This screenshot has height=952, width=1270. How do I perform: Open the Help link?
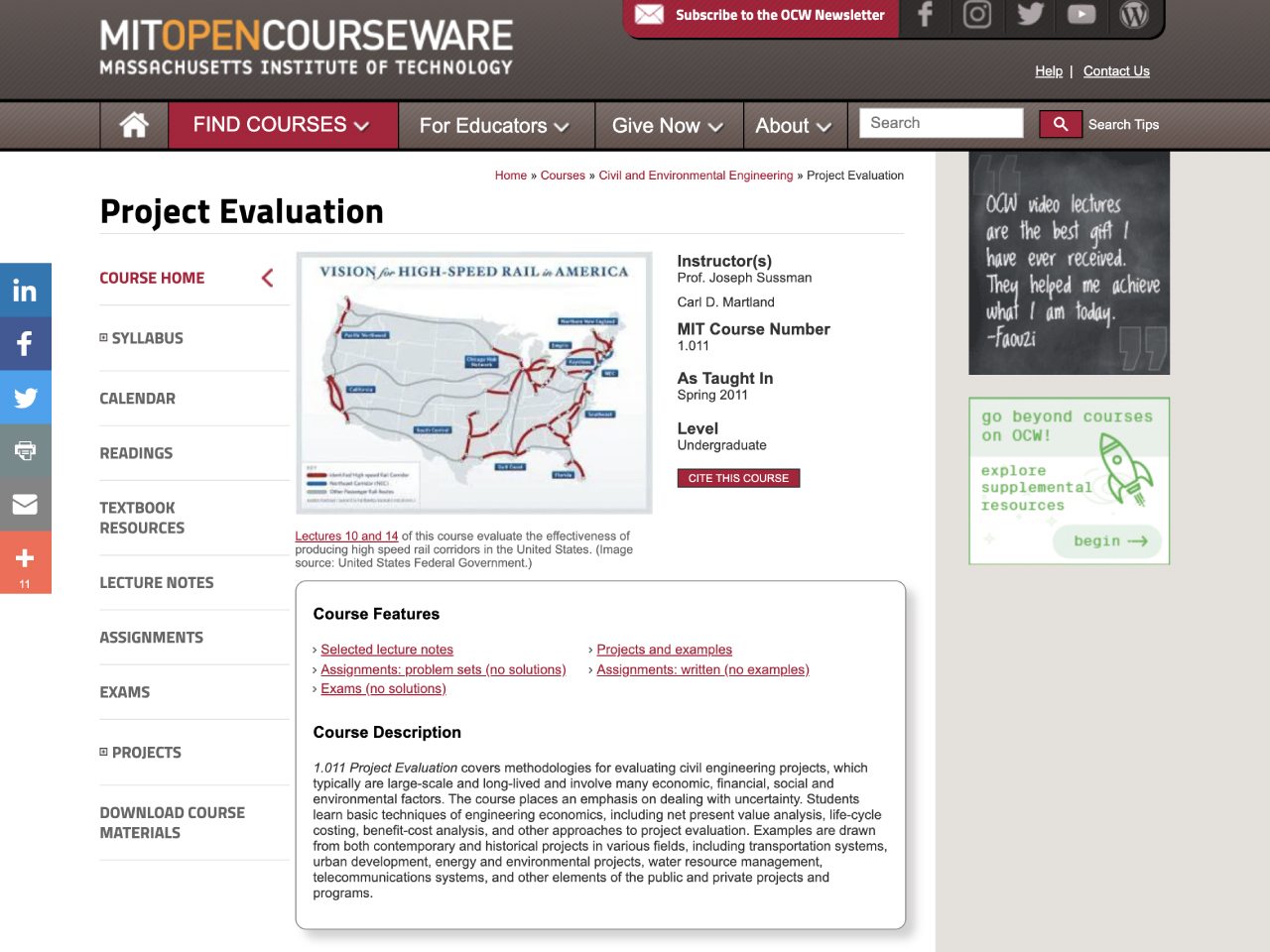pyautogui.click(x=1049, y=71)
